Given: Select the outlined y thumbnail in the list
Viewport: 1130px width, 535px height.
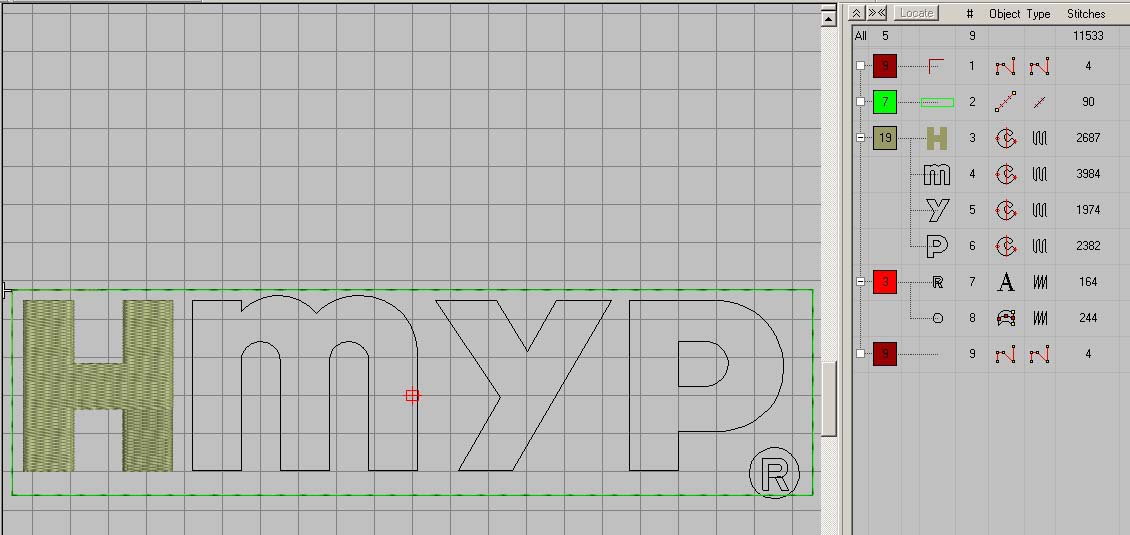Looking at the screenshot, I should pos(938,210).
